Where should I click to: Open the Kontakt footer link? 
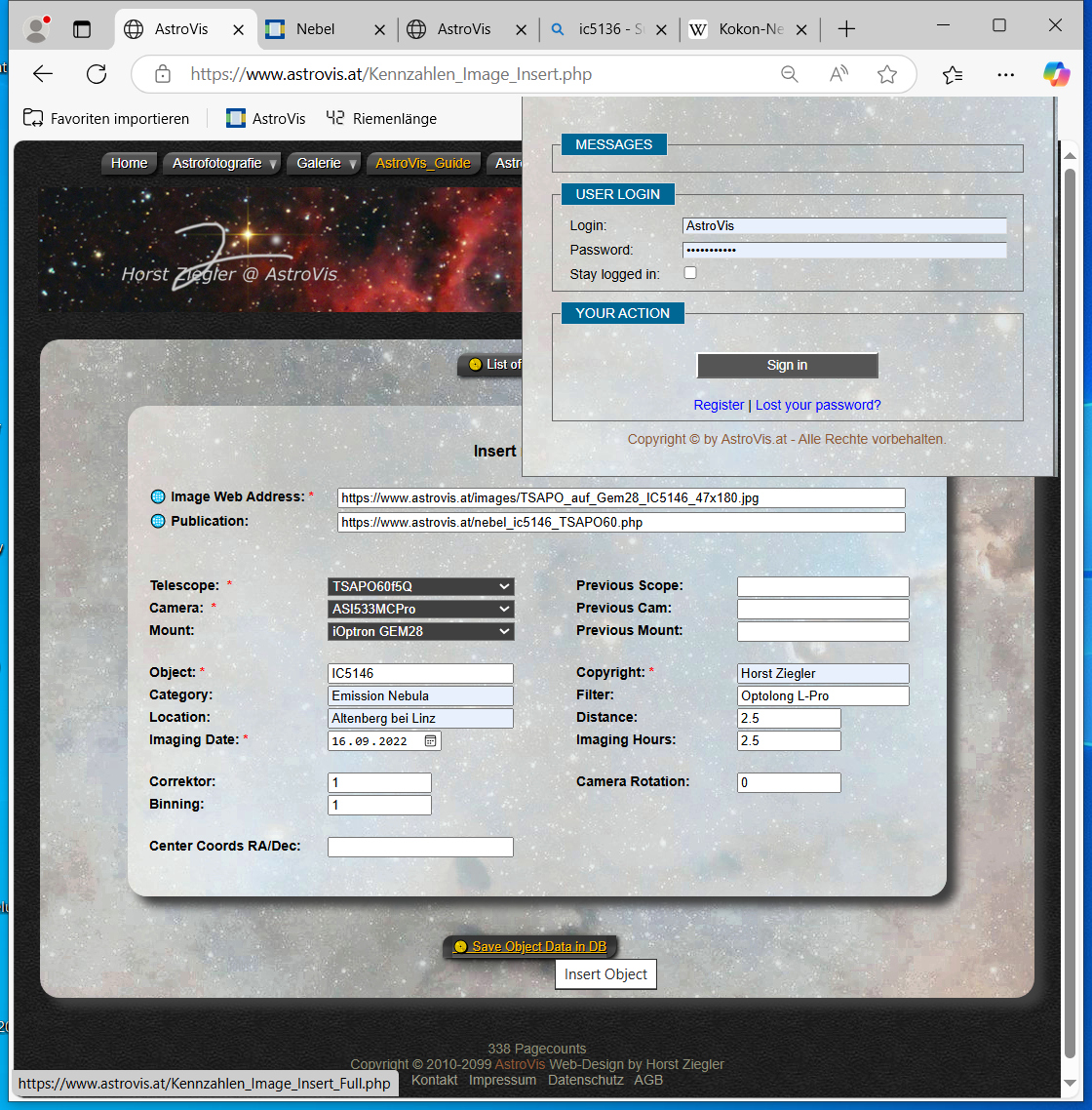point(434,1081)
